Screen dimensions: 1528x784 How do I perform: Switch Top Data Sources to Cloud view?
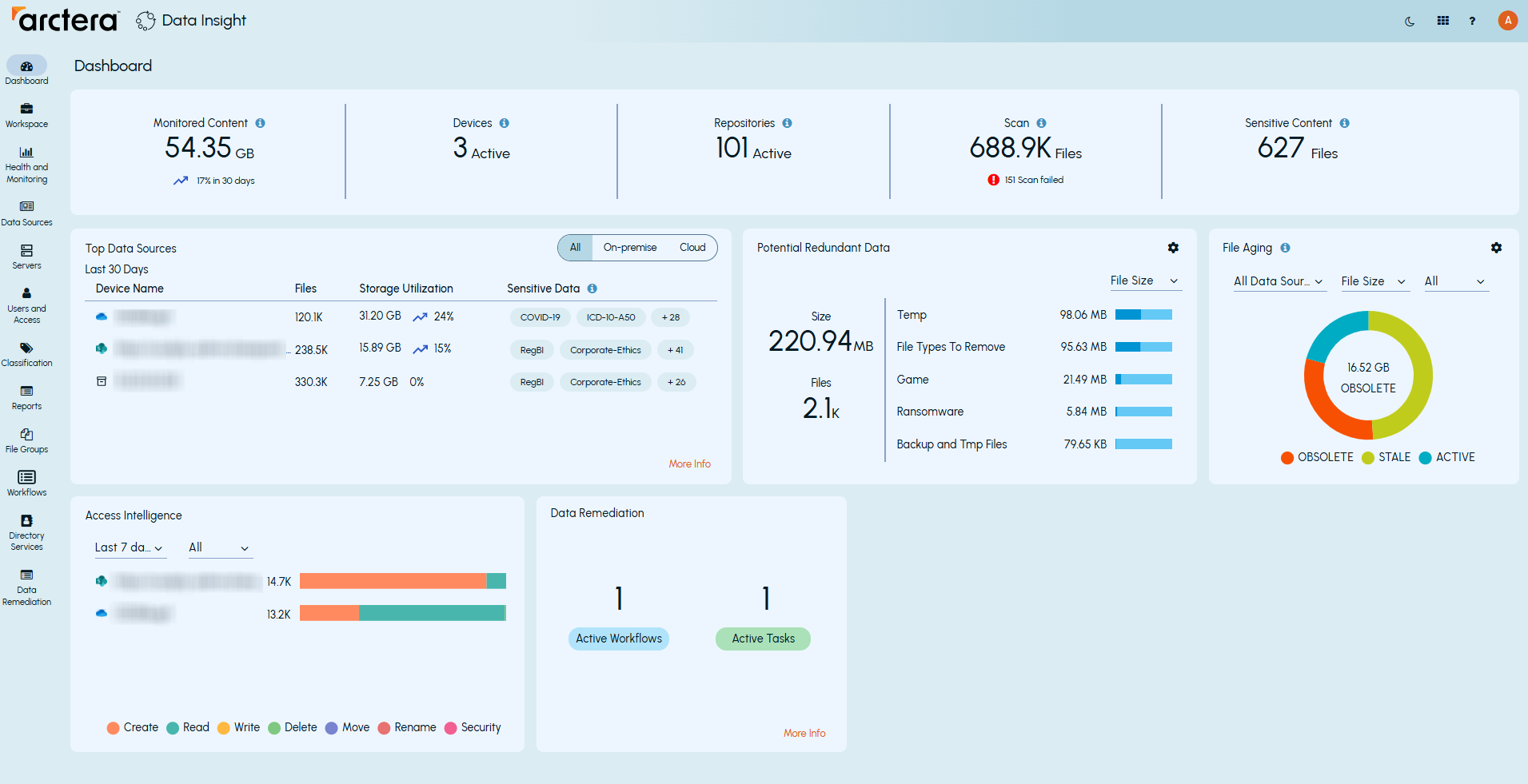692,248
